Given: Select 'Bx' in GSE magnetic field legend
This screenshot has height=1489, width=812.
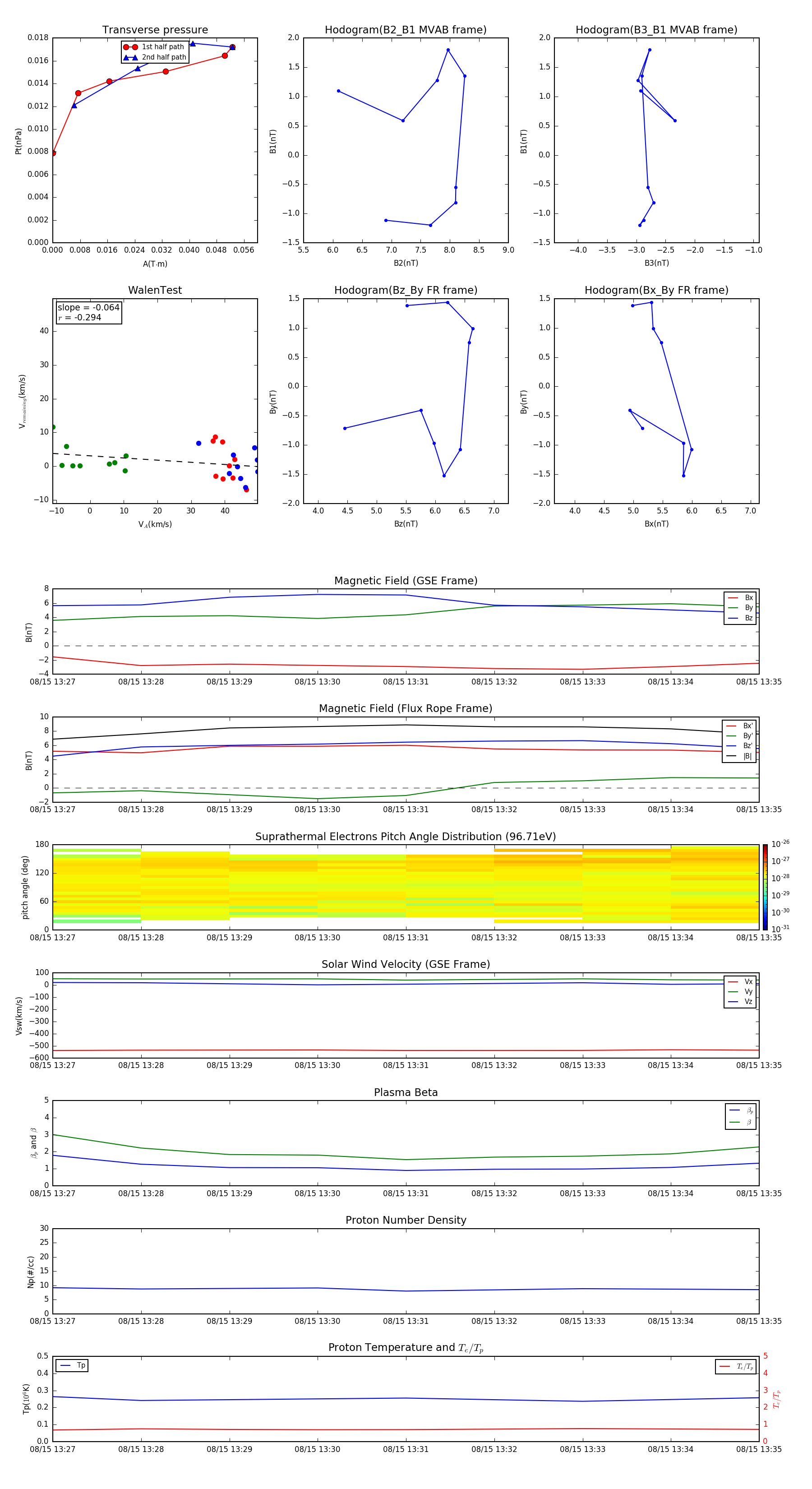Looking at the screenshot, I should click(x=740, y=598).
